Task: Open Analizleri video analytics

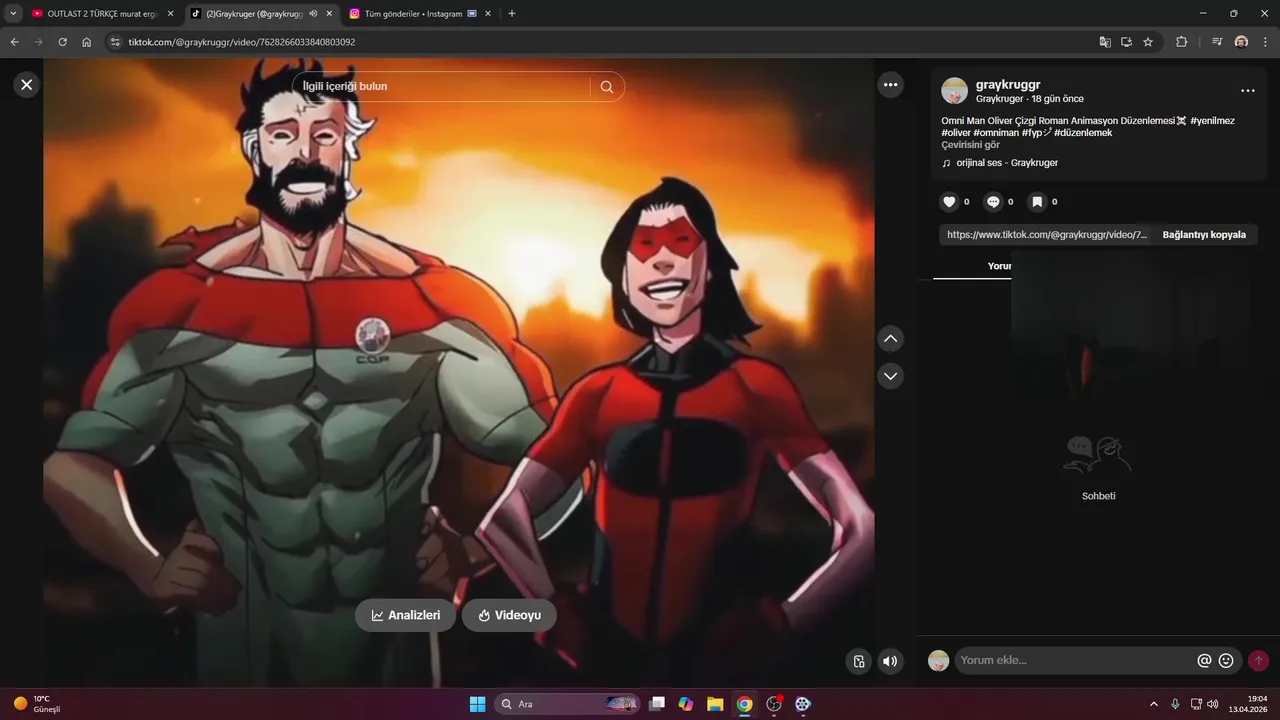Action: [x=405, y=615]
